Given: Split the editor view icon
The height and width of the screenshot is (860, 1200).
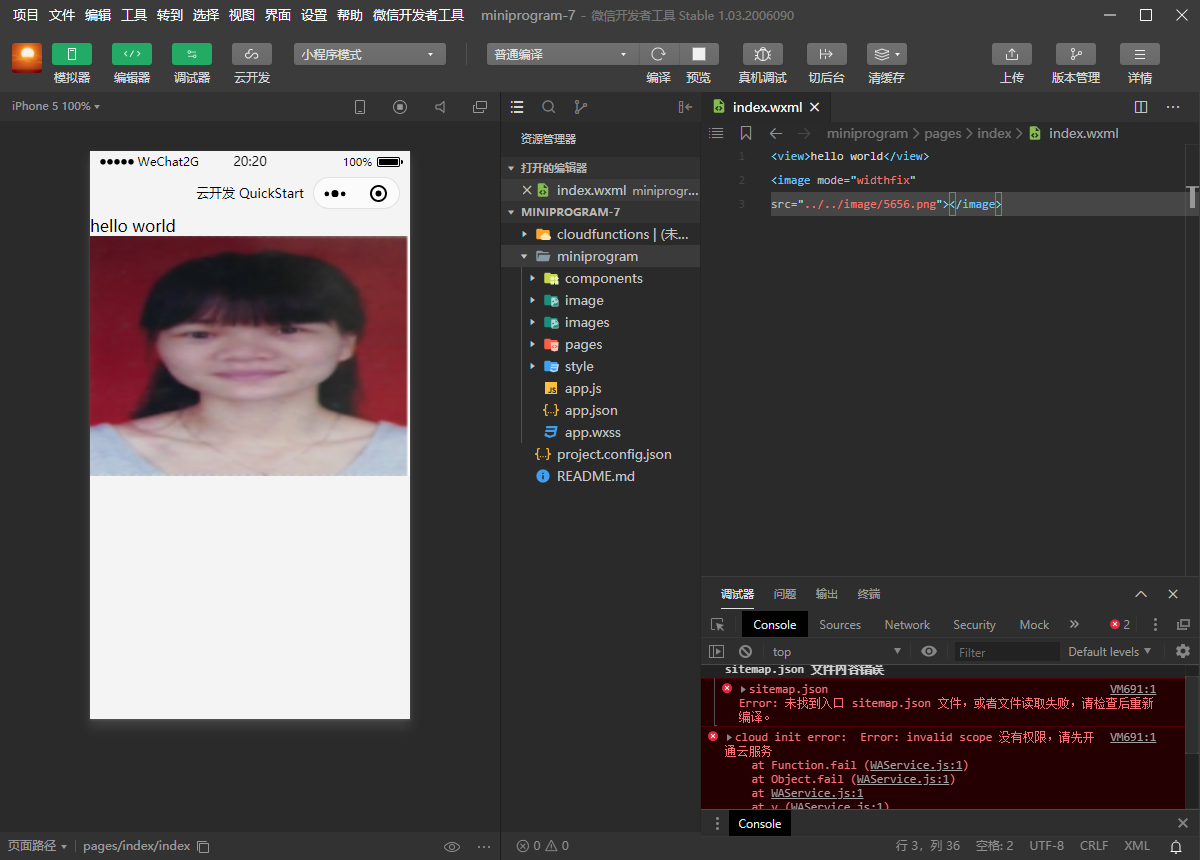Looking at the screenshot, I should (1141, 107).
